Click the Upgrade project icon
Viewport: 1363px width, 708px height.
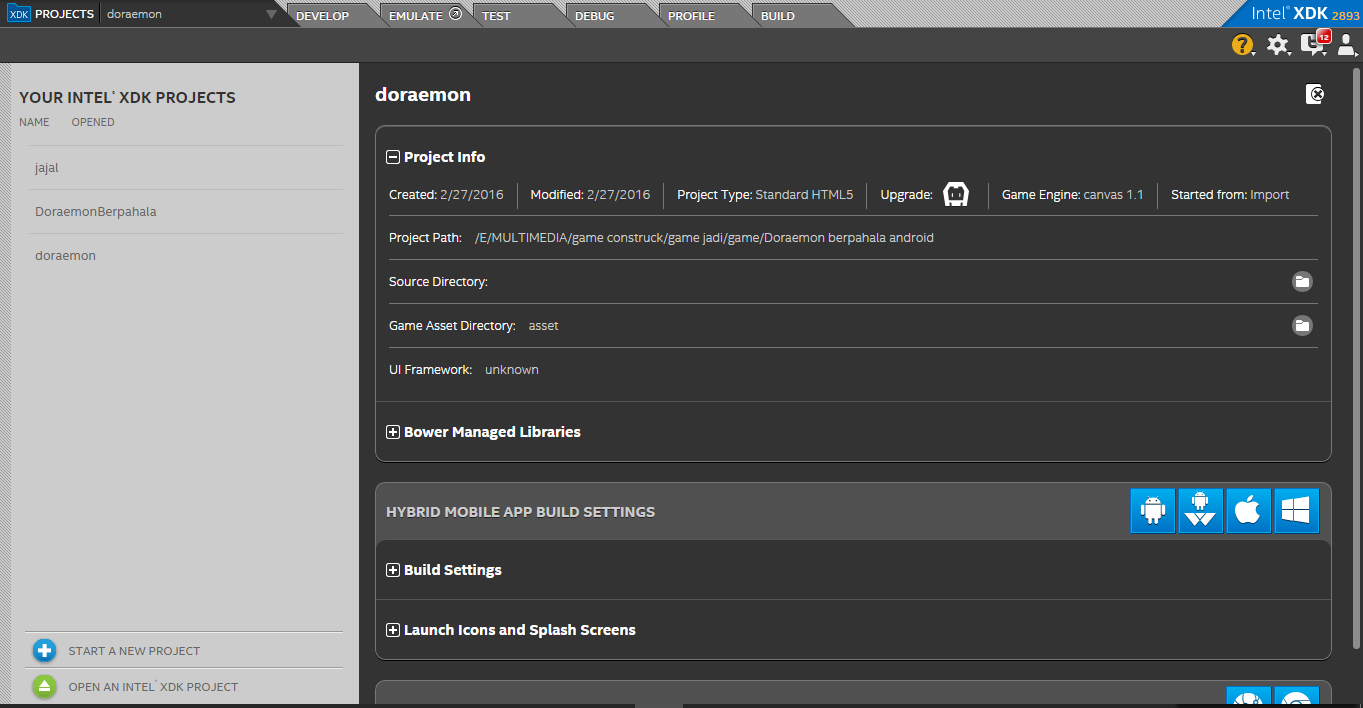pos(956,195)
